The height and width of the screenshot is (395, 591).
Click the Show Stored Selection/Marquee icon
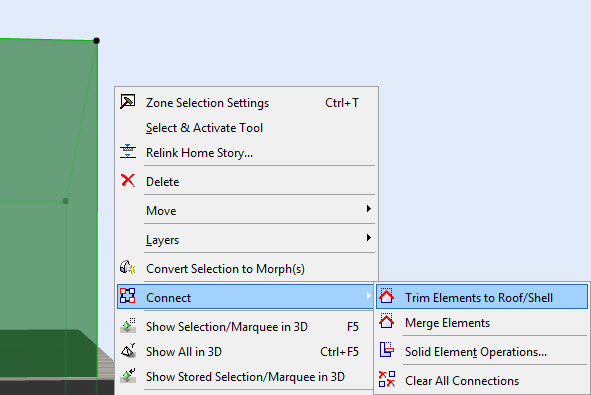128,375
